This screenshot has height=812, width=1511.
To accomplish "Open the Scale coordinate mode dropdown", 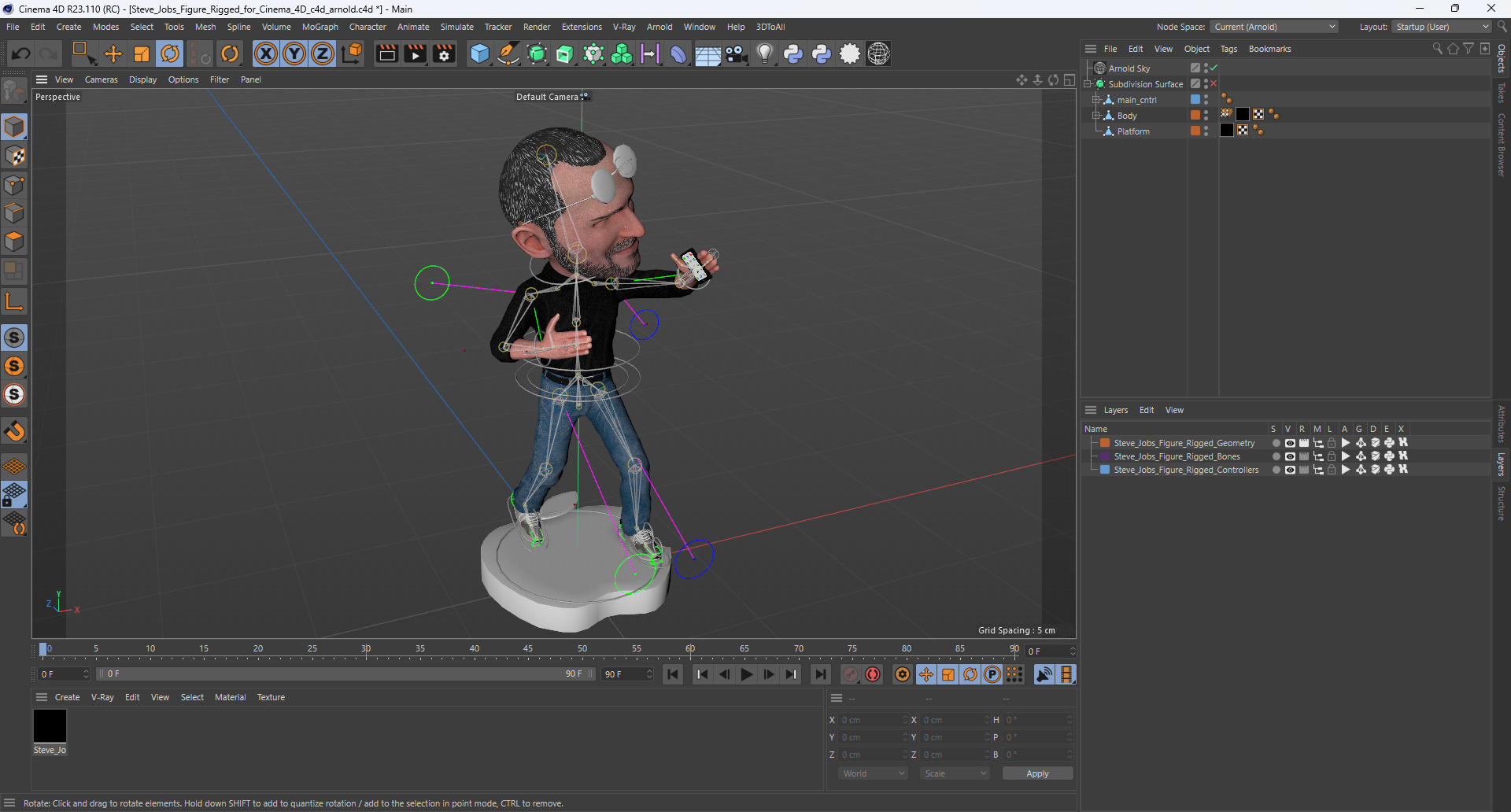I will pyautogui.click(x=955, y=773).
